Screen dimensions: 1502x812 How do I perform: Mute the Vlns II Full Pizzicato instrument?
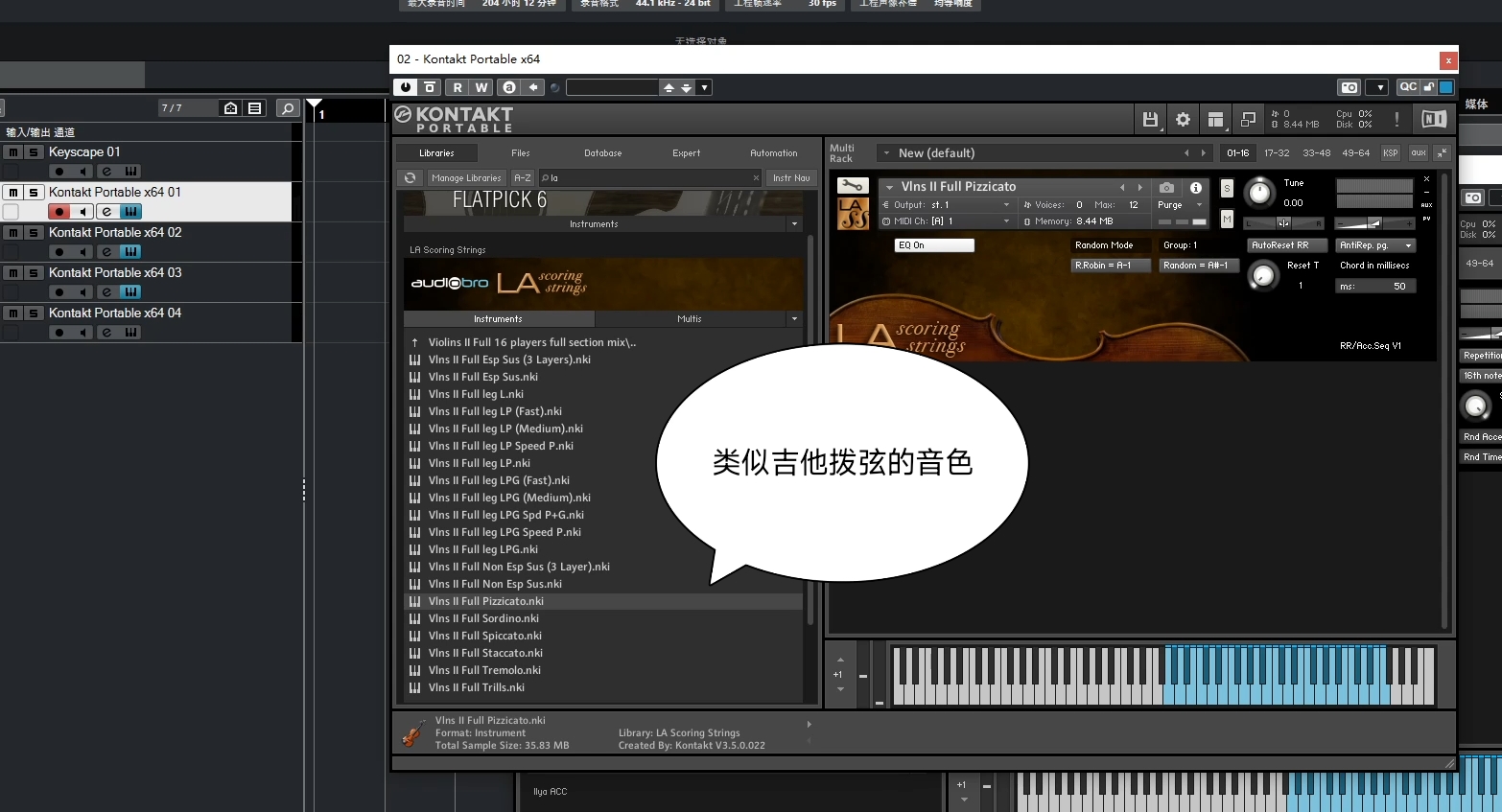tap(1227, 220)
